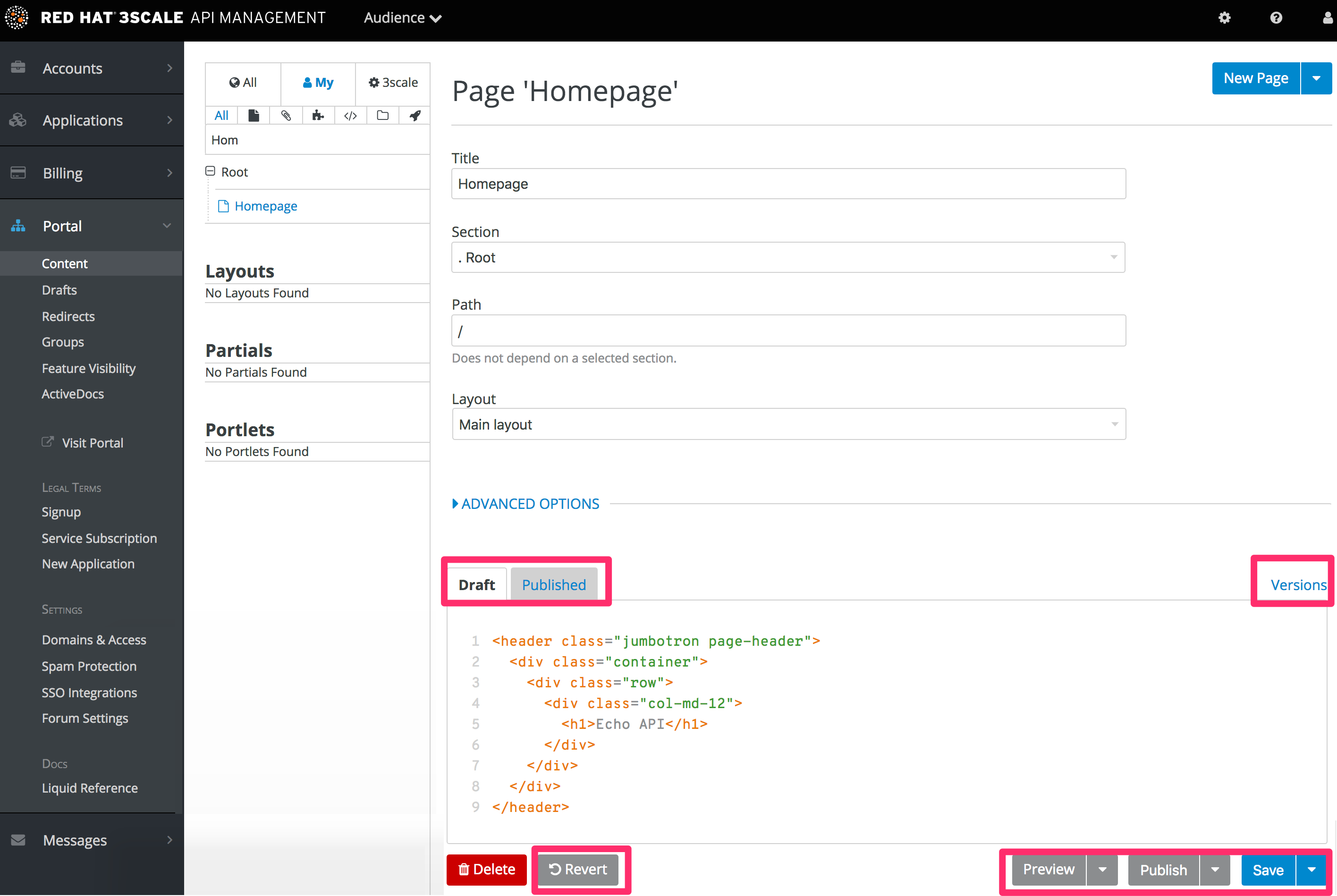1337x896 pixels.
Task: Click the Revert button
Action: (x=579, y=868)
